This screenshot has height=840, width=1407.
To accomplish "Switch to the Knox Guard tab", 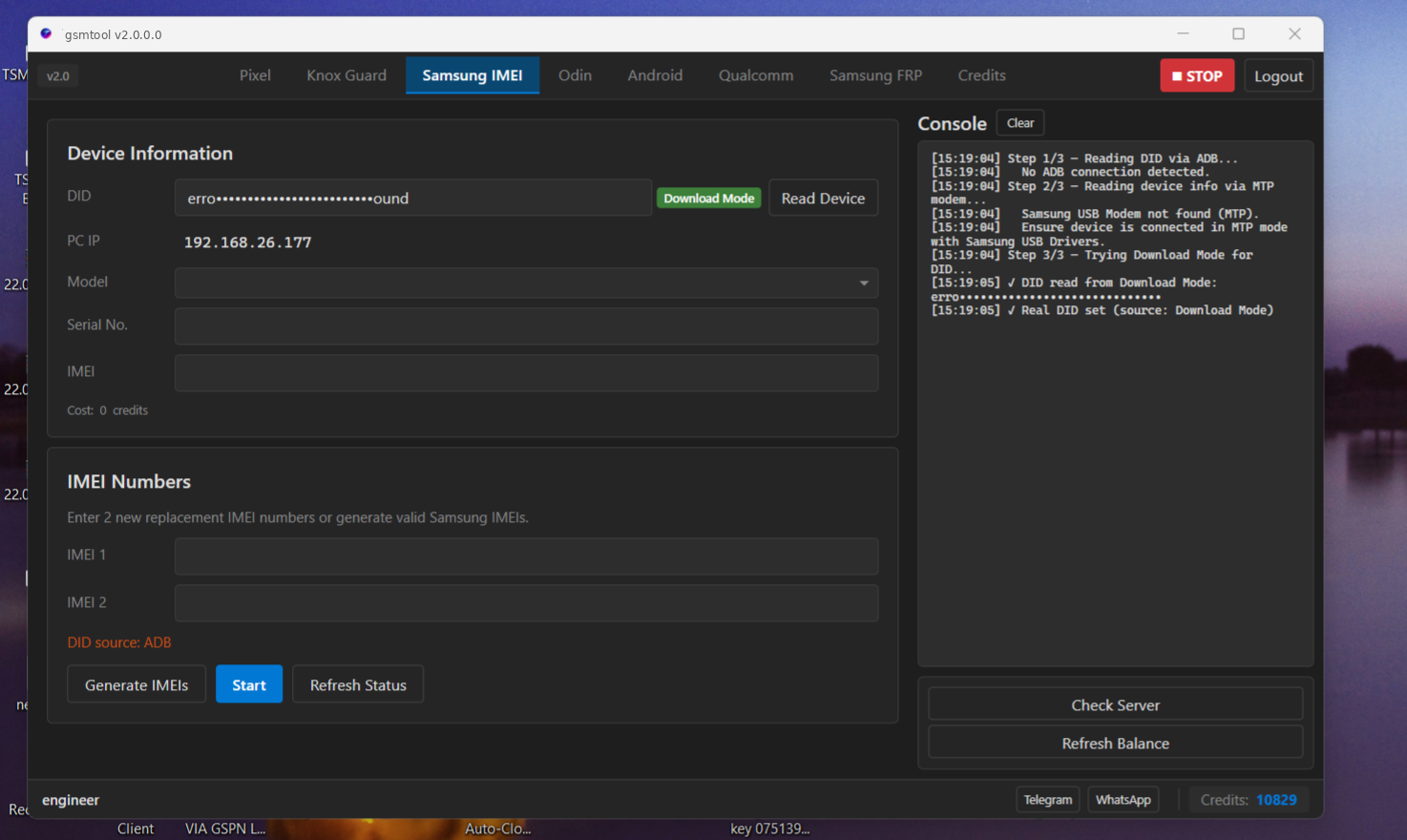I will 346,75.
